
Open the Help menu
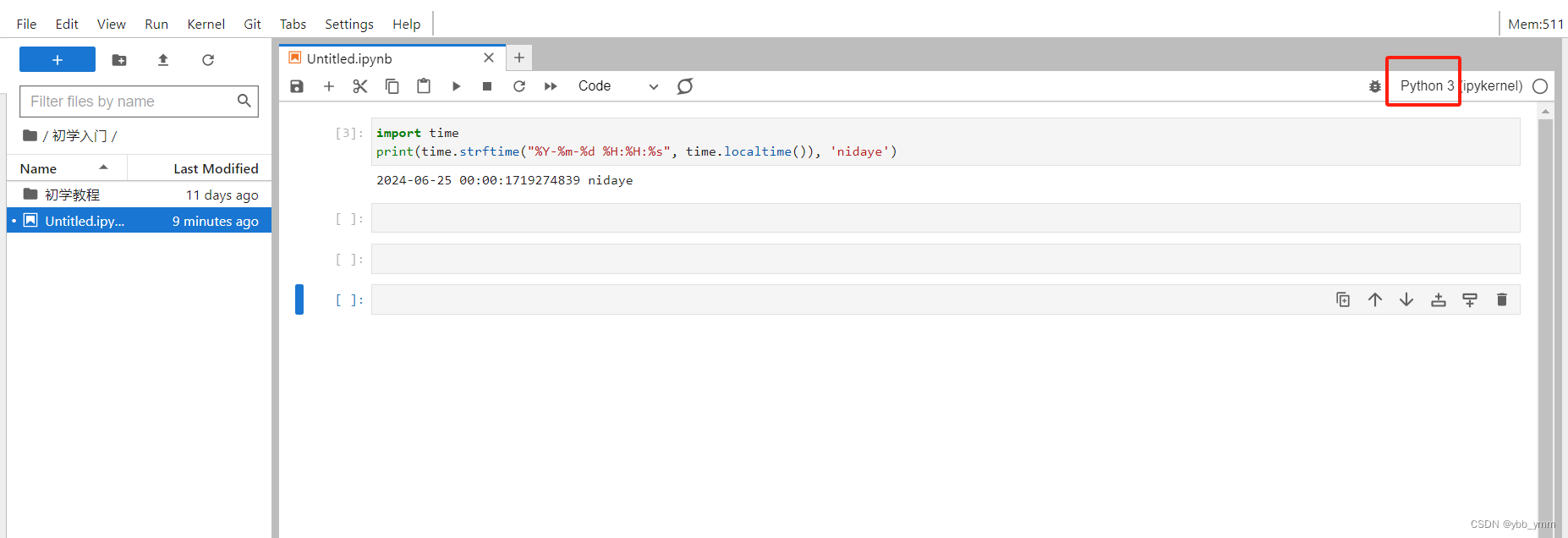tap(406, 24)
